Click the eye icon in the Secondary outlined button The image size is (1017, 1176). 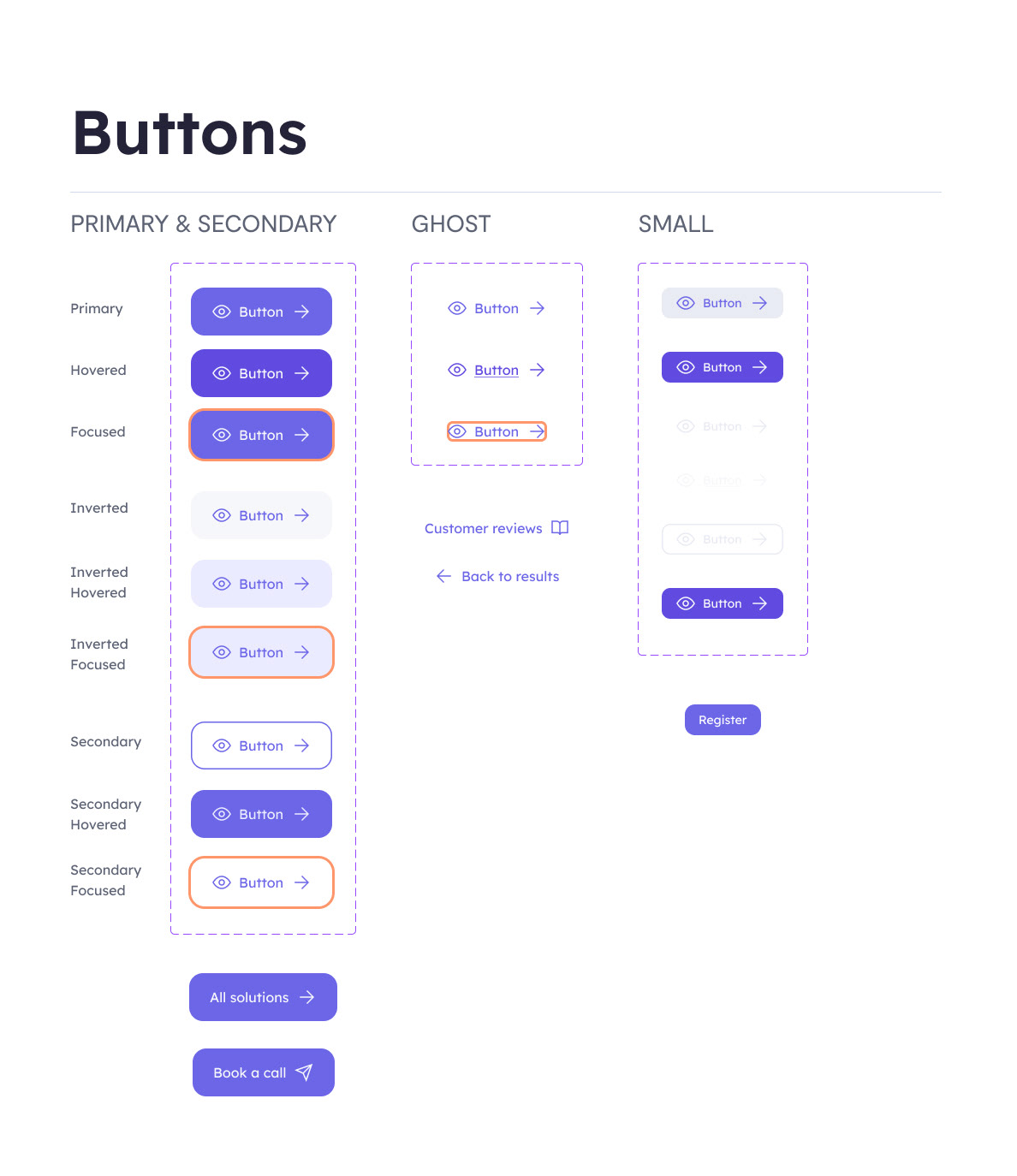(x=222, y=745)
